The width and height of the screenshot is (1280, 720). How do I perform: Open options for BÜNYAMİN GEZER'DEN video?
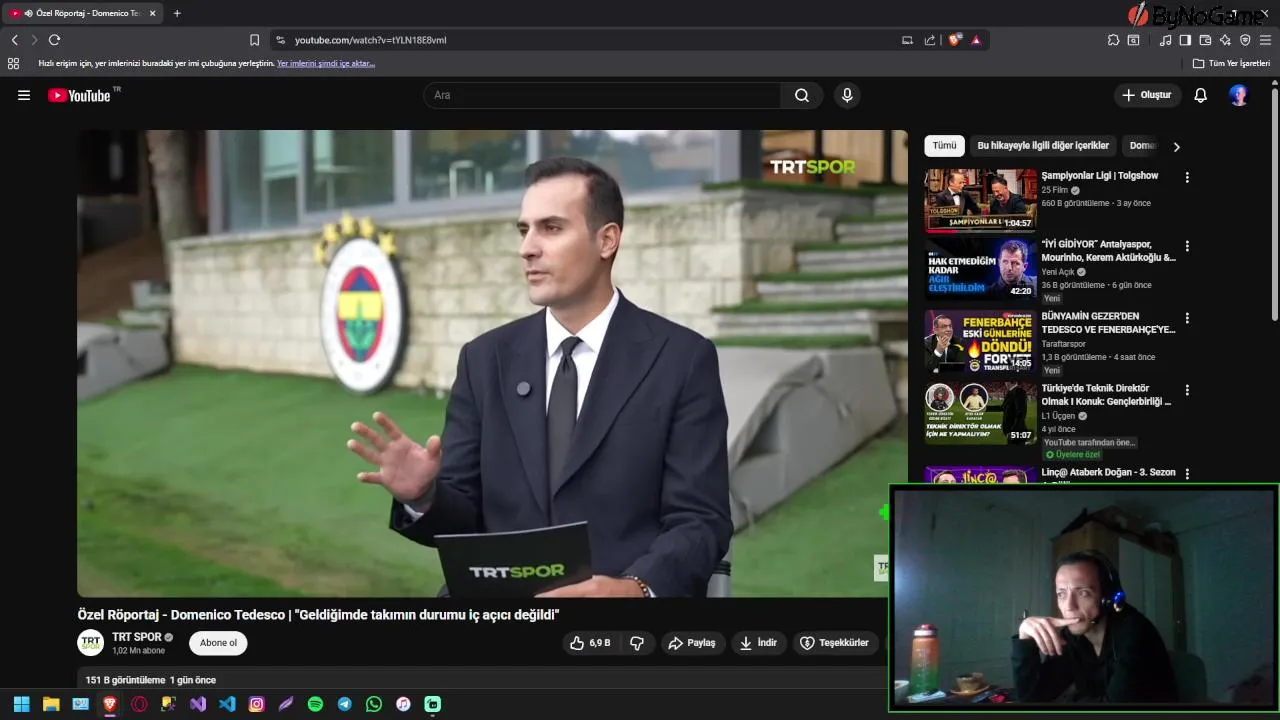coord(1187,318)
